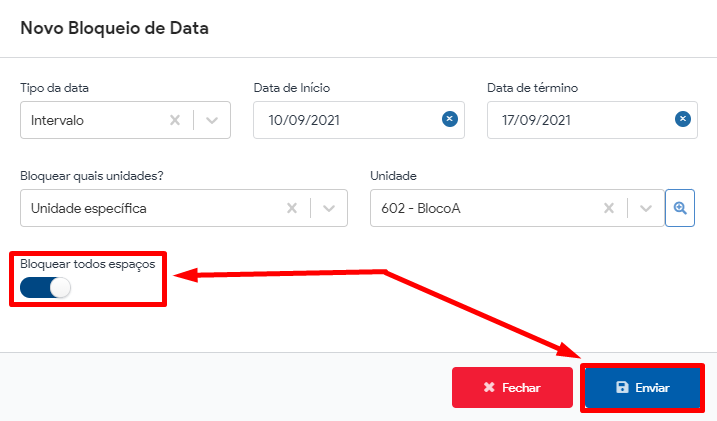Image resolution: width=717 pixels, height=421 pixels.
Task: Toggle Bloquear todos espaços switch
Action: pos(45,288)
